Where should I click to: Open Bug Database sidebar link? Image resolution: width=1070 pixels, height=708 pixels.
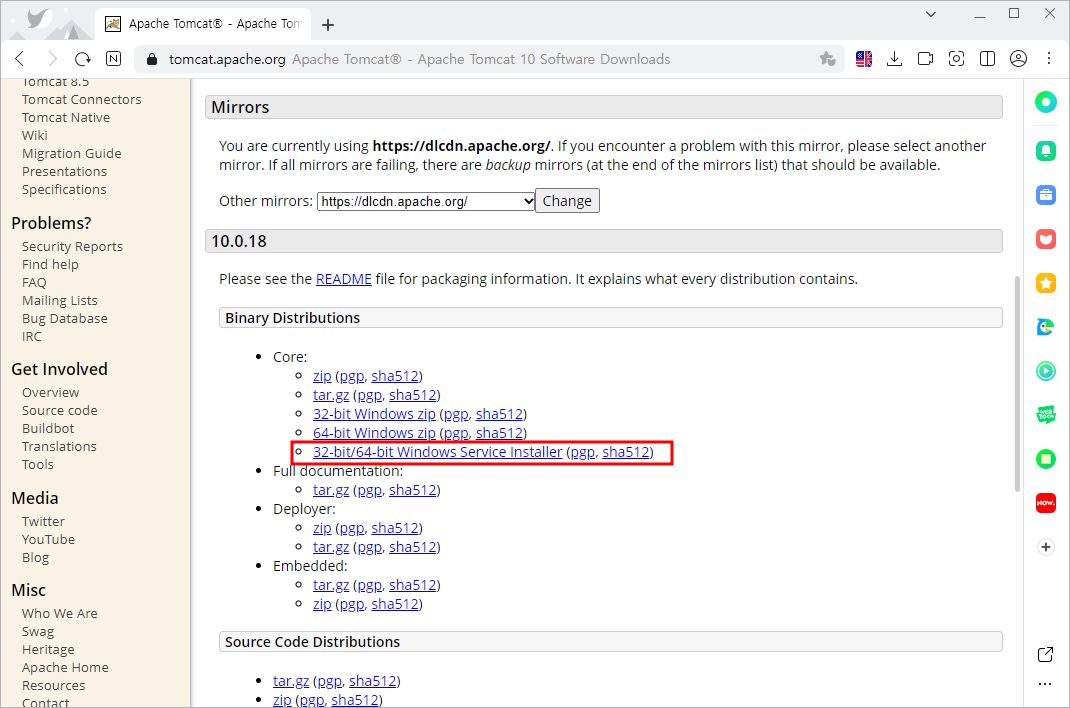[65, 319]
